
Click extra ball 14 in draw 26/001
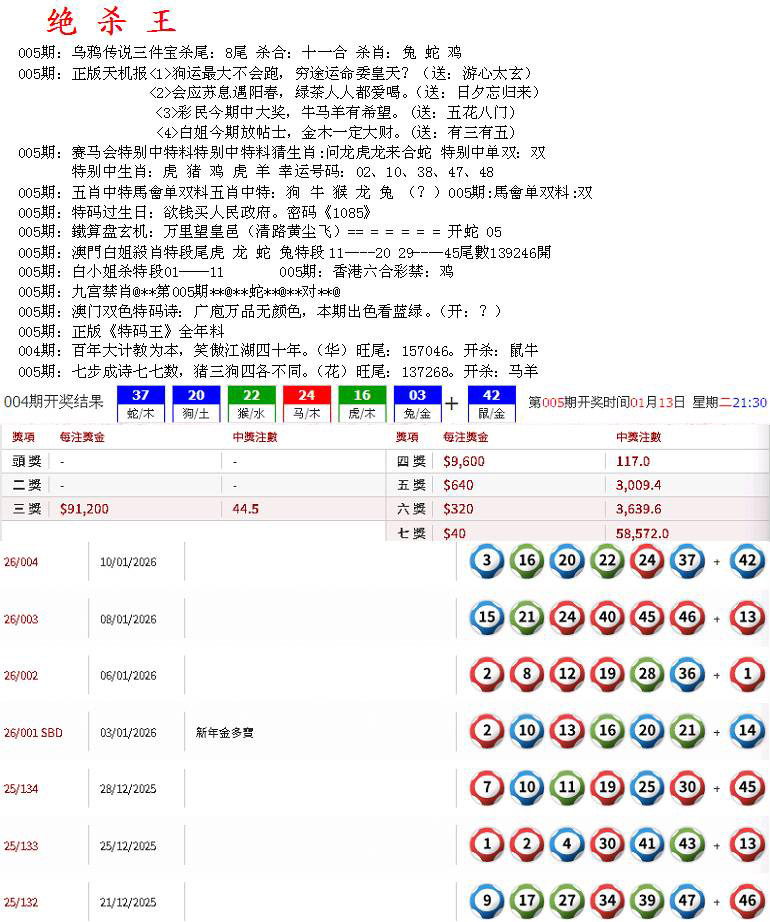(x=746, y=731)
